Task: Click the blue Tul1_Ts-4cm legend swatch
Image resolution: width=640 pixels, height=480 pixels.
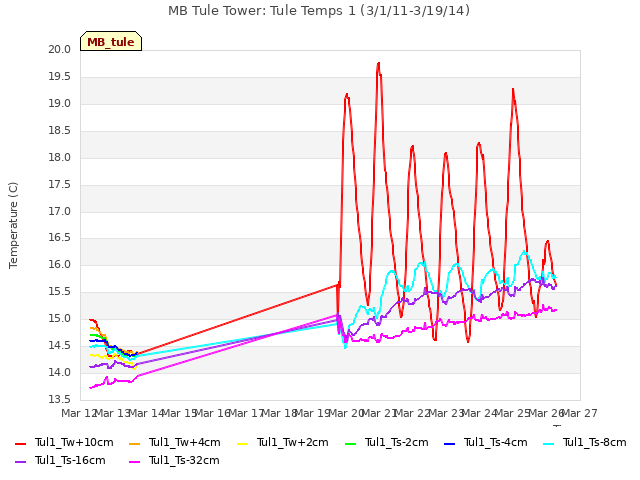Action: coord(449,444)
